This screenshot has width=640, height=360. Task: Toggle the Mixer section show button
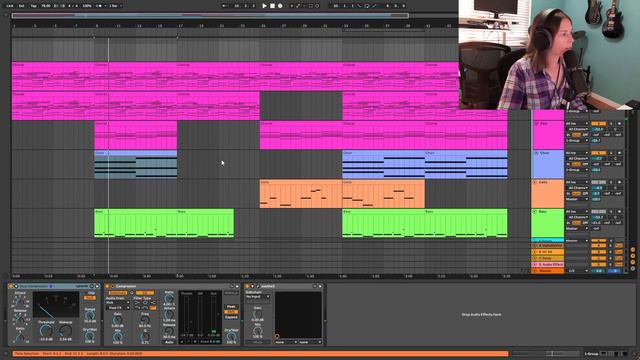[633, 262]
